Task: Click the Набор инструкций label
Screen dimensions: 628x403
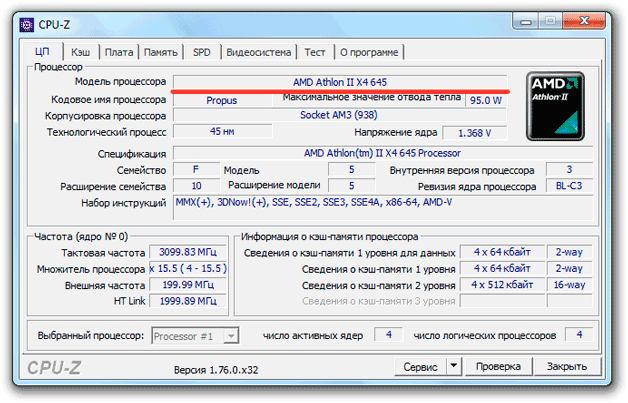Action: point(123,203)
